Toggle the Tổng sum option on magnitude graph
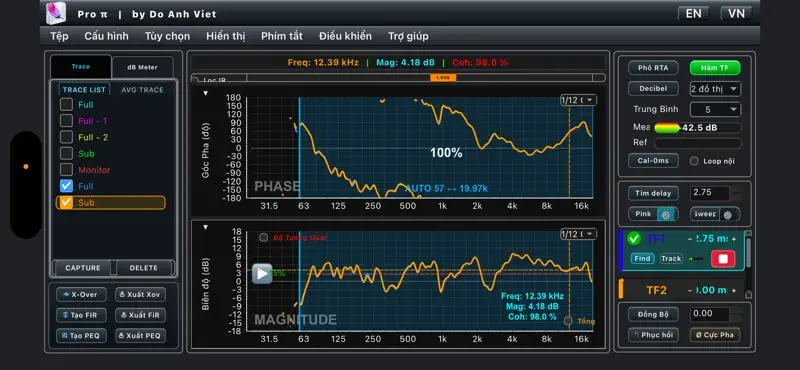The height and width of the screenshot is (370, 800). pos(568,320)
